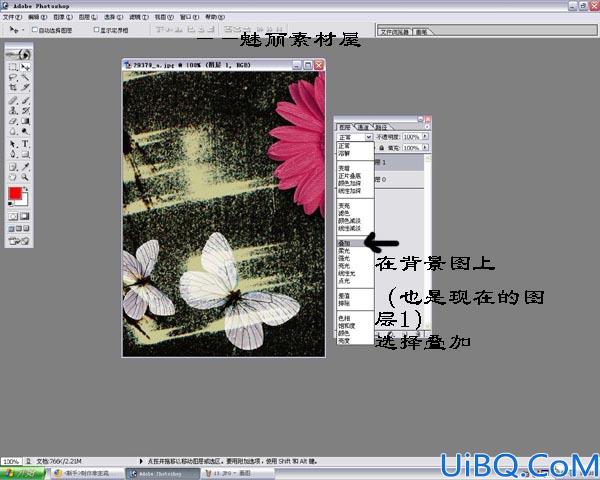
Task: Select the Clone Stamp tool
Action: point(13,111)
